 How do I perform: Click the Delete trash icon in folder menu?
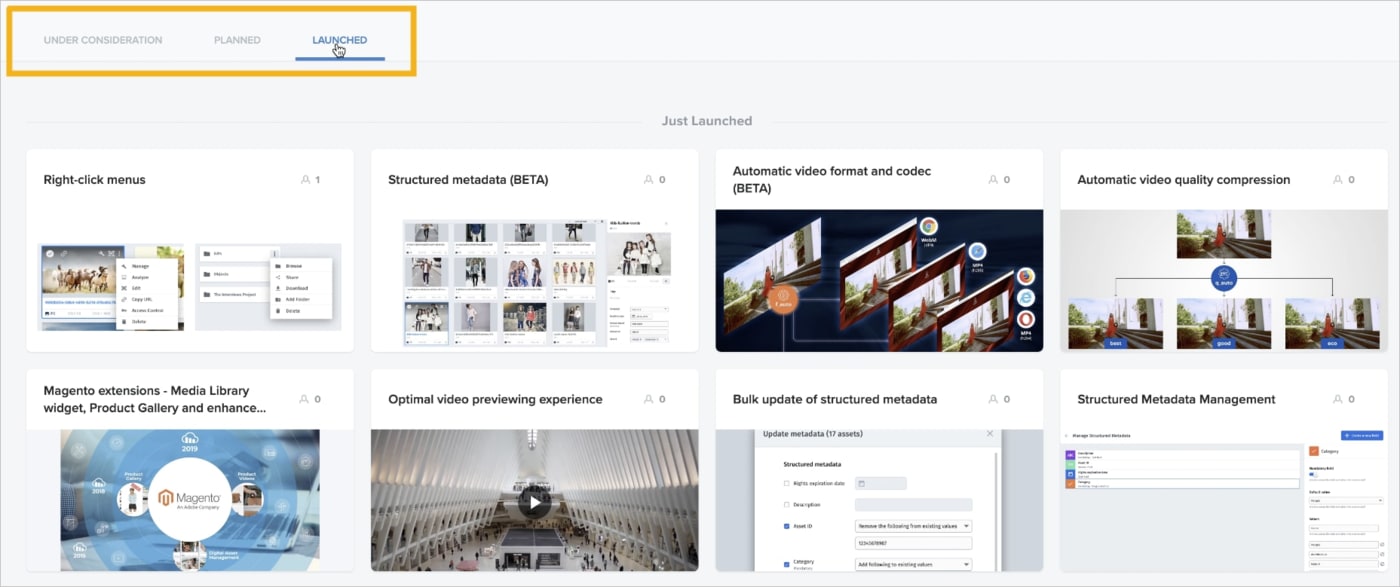tap(278, 311)
